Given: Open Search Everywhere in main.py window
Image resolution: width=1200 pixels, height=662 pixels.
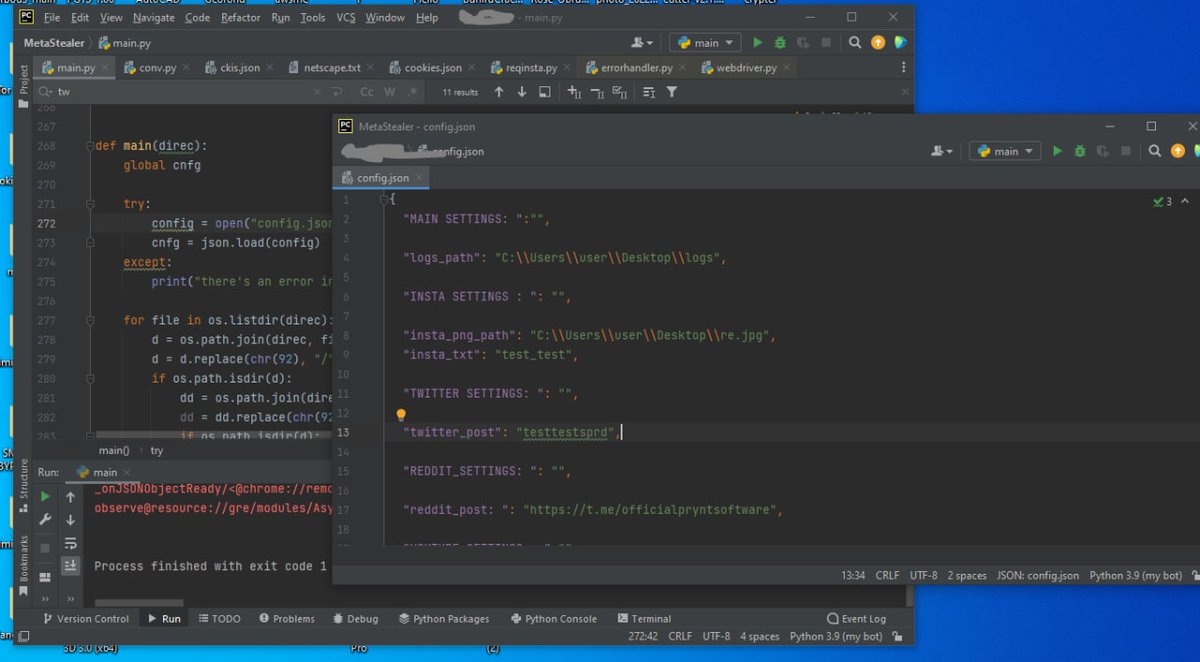Looking at the screenshot, I should tap(855, 43).
